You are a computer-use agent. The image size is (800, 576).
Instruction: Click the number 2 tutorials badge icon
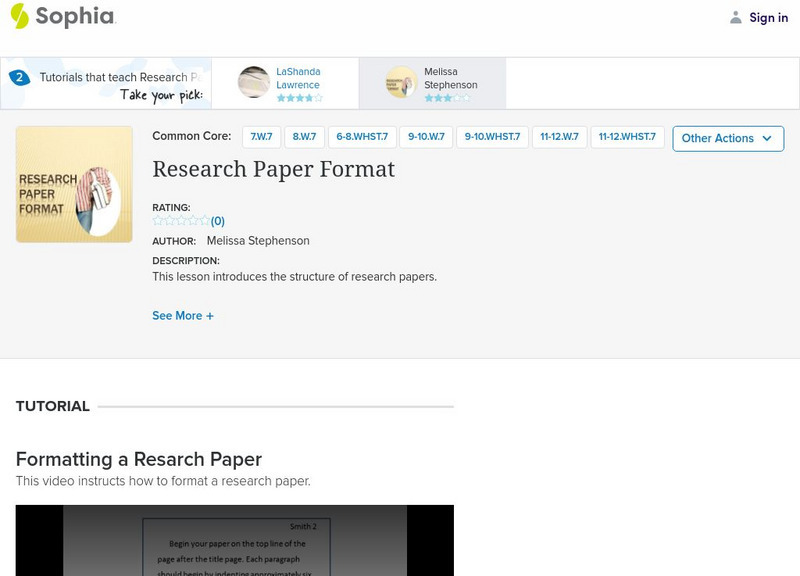(19, 77)
